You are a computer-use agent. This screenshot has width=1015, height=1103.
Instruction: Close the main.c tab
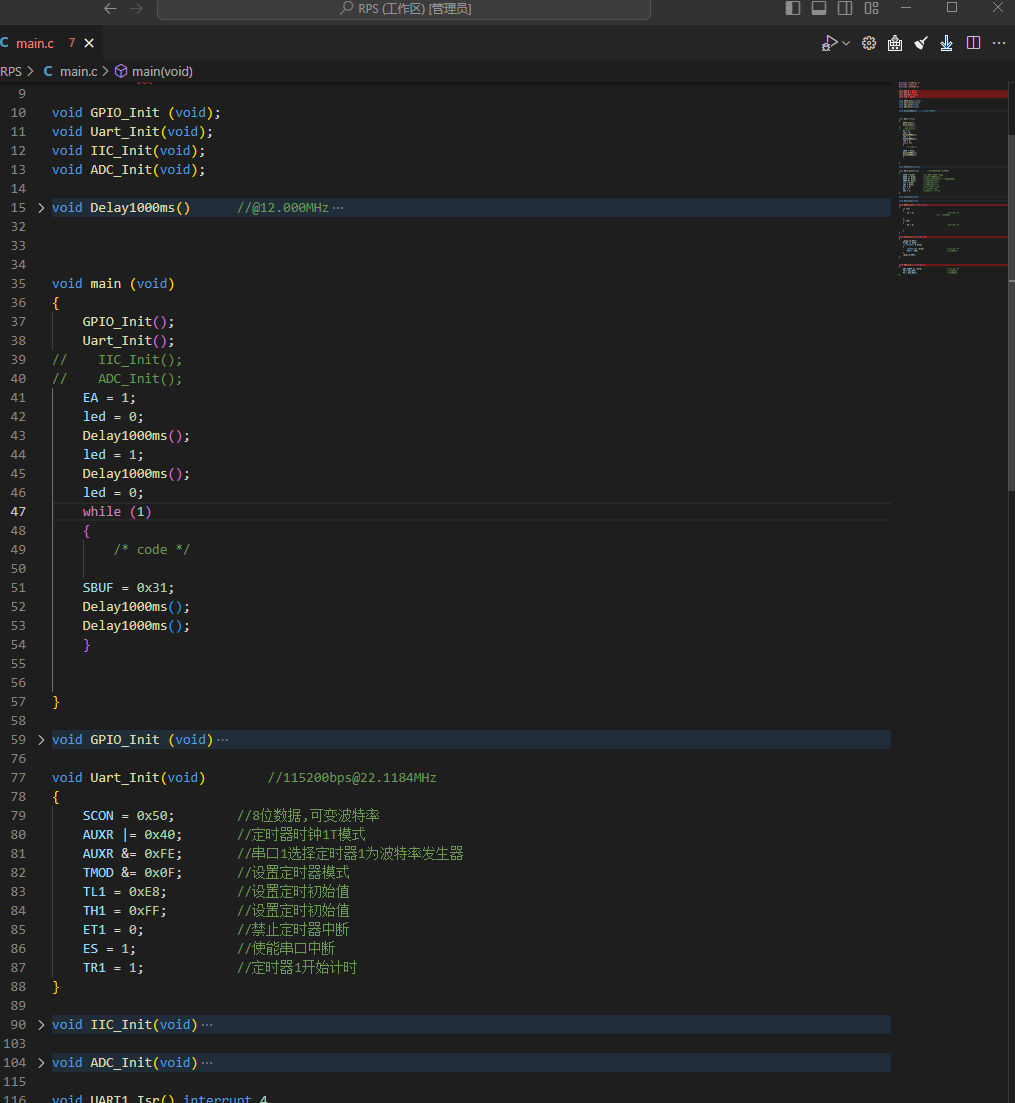[x=89, y=43]
